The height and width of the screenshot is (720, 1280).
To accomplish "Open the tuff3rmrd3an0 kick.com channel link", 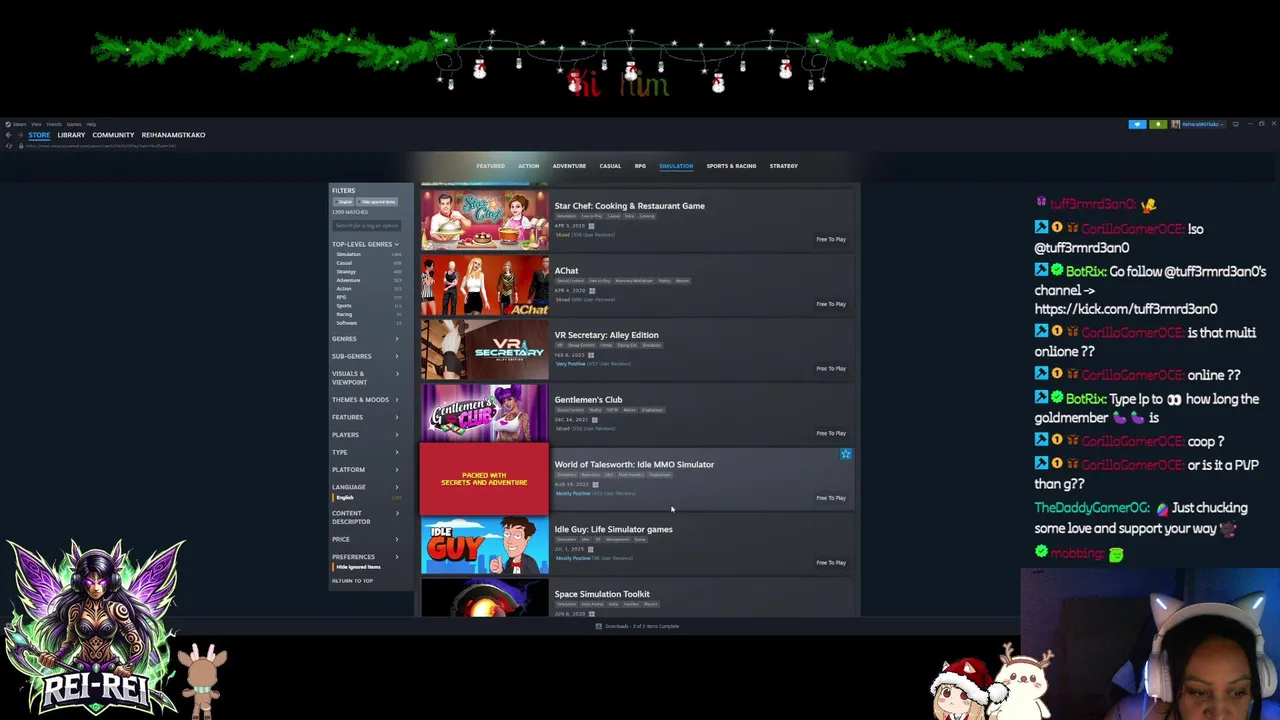I will [x=1126, y=309].
